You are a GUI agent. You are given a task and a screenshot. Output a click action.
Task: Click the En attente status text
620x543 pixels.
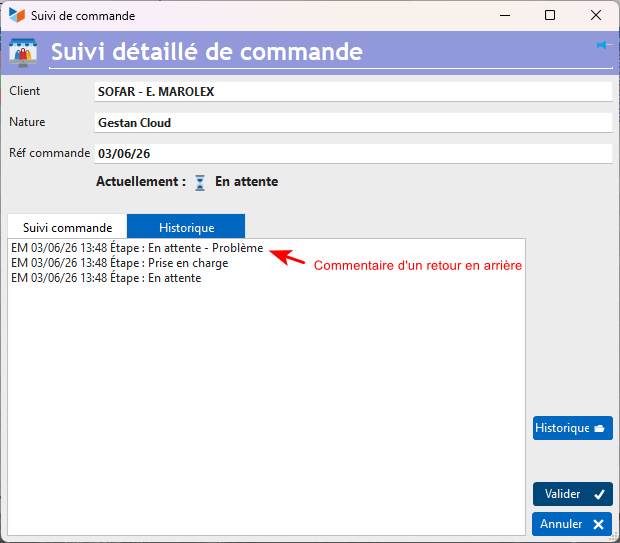[x=246, y=182]
